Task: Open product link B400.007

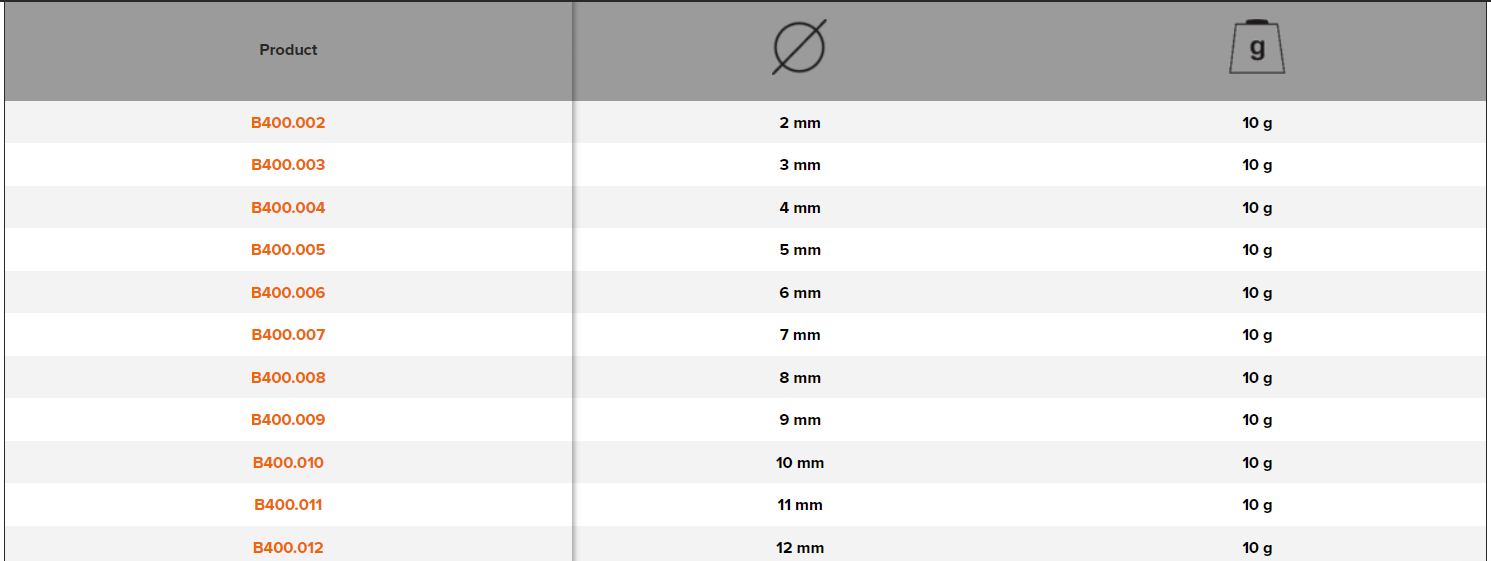Action: click(288, 335)
